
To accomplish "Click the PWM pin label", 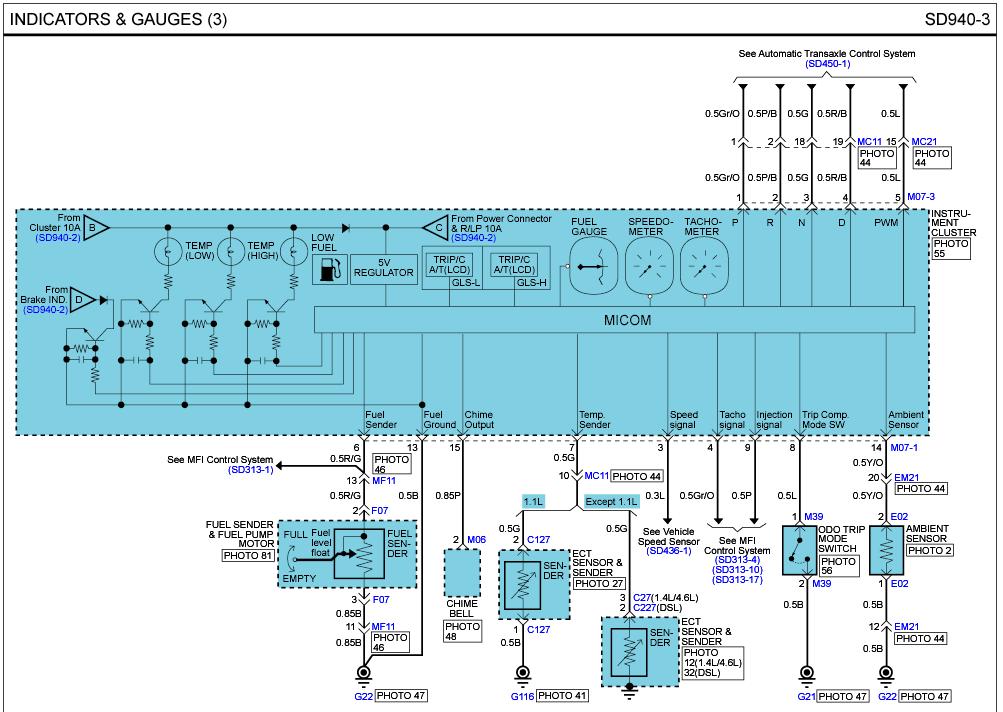I will click(x=886, y=223).
